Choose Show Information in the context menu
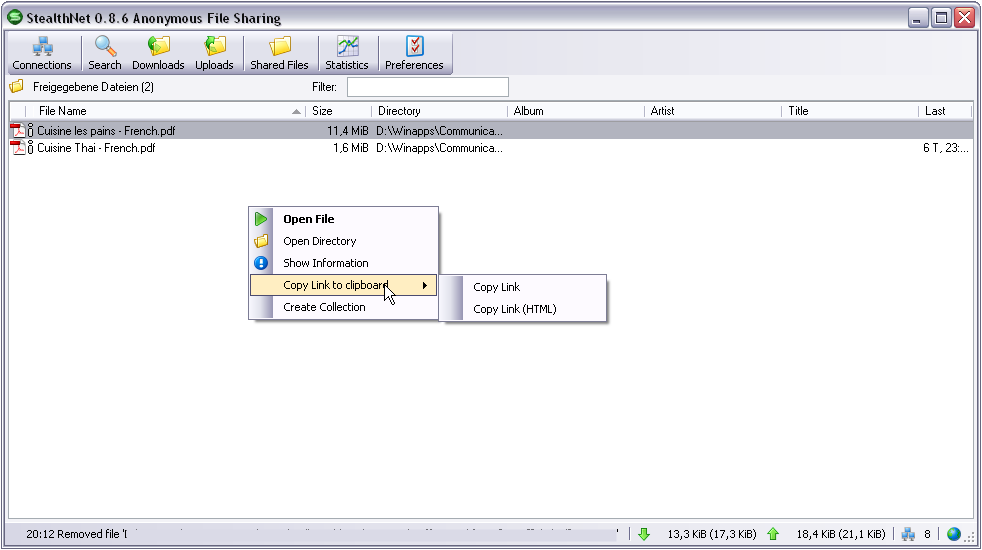Image resolution: width=982 pixels, height=550 pixels. (x=343, y=263)
